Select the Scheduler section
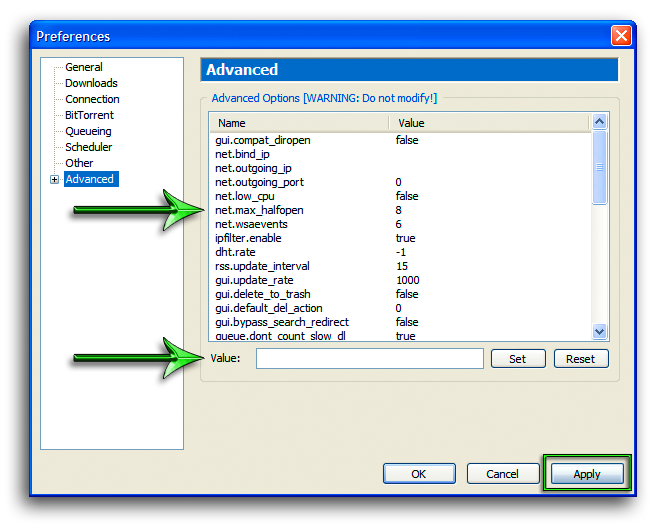 pyautogui.click(x=88, y=147)
